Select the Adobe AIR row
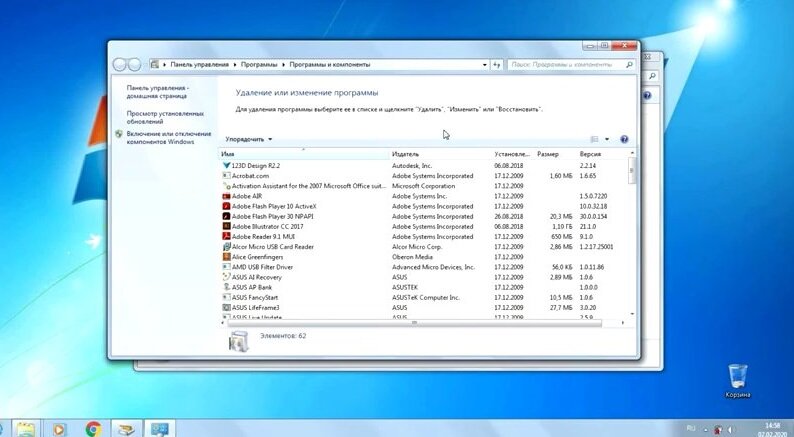Screen dimensions: 794x437 click(x=423, y=196)
